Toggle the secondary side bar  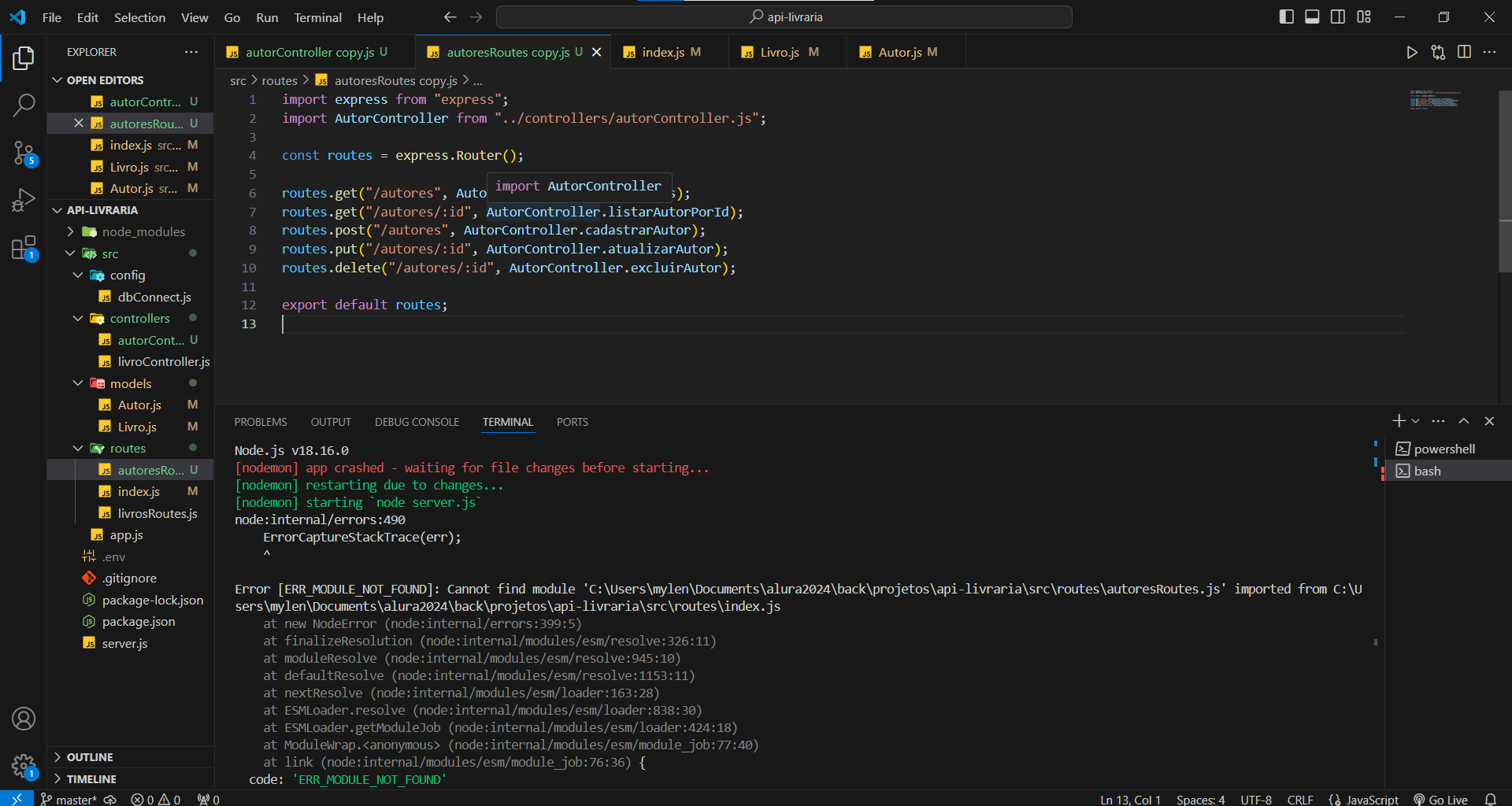coord(1338,17)
